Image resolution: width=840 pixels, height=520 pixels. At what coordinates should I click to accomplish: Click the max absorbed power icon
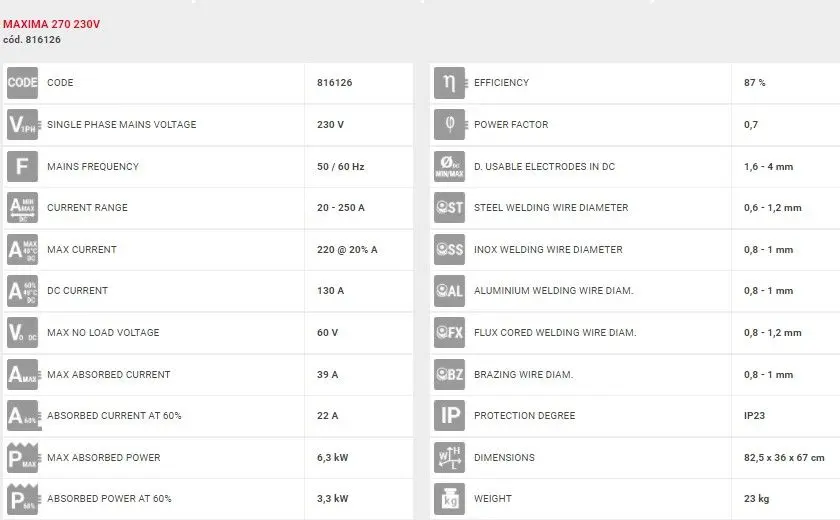coord(22,458)
